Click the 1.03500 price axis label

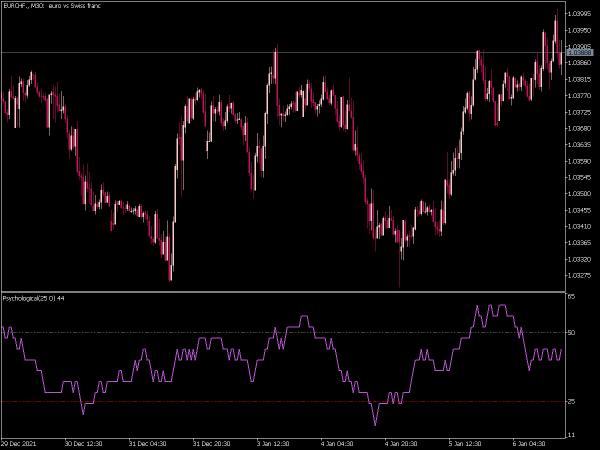tap(579, 193)
